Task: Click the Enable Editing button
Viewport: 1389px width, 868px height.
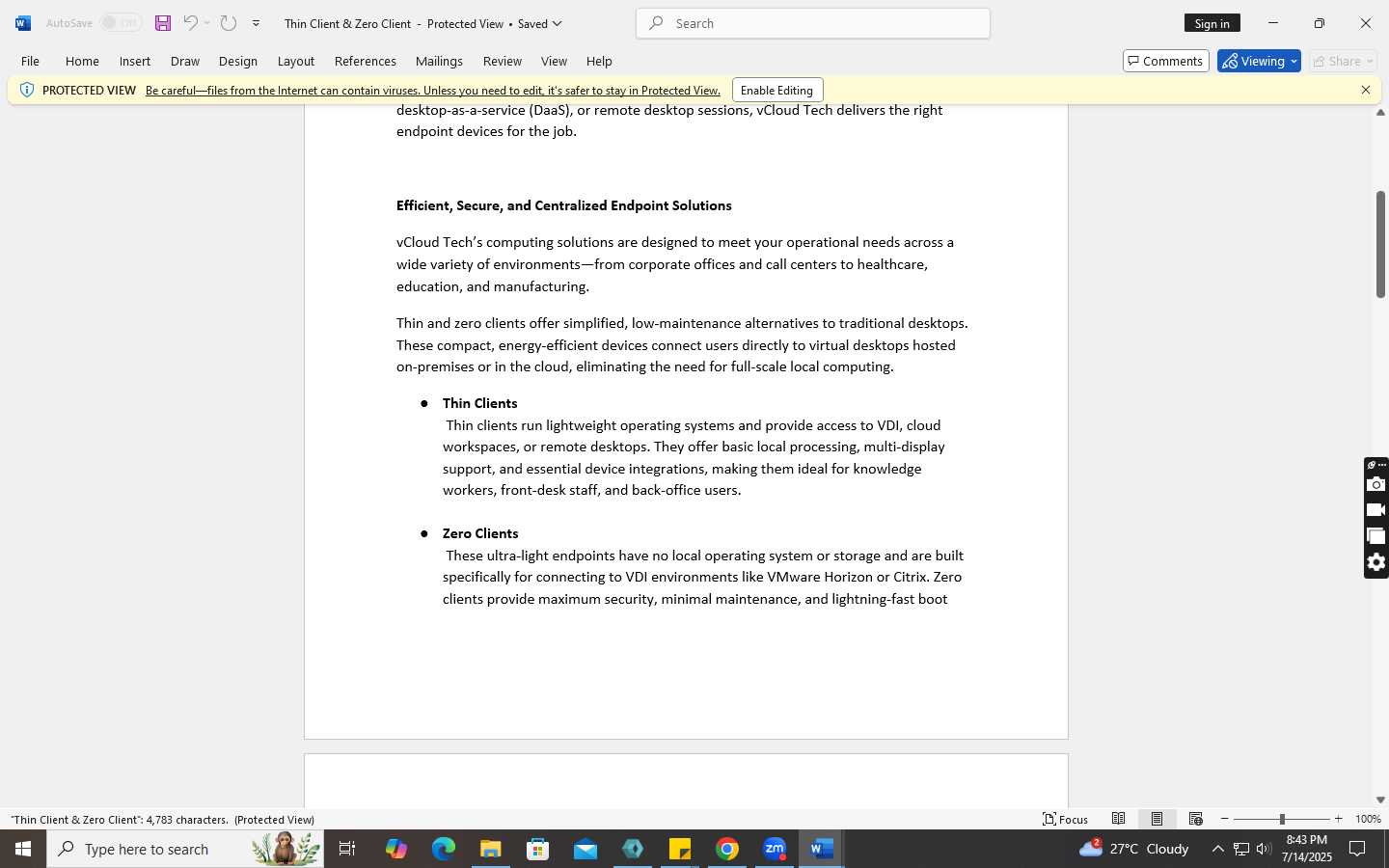Action: tap(776, 90)
